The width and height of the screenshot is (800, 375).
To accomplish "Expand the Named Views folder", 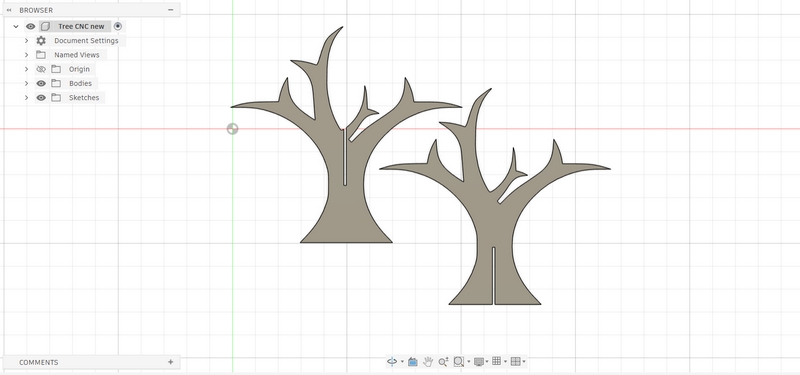I will 27,55.
